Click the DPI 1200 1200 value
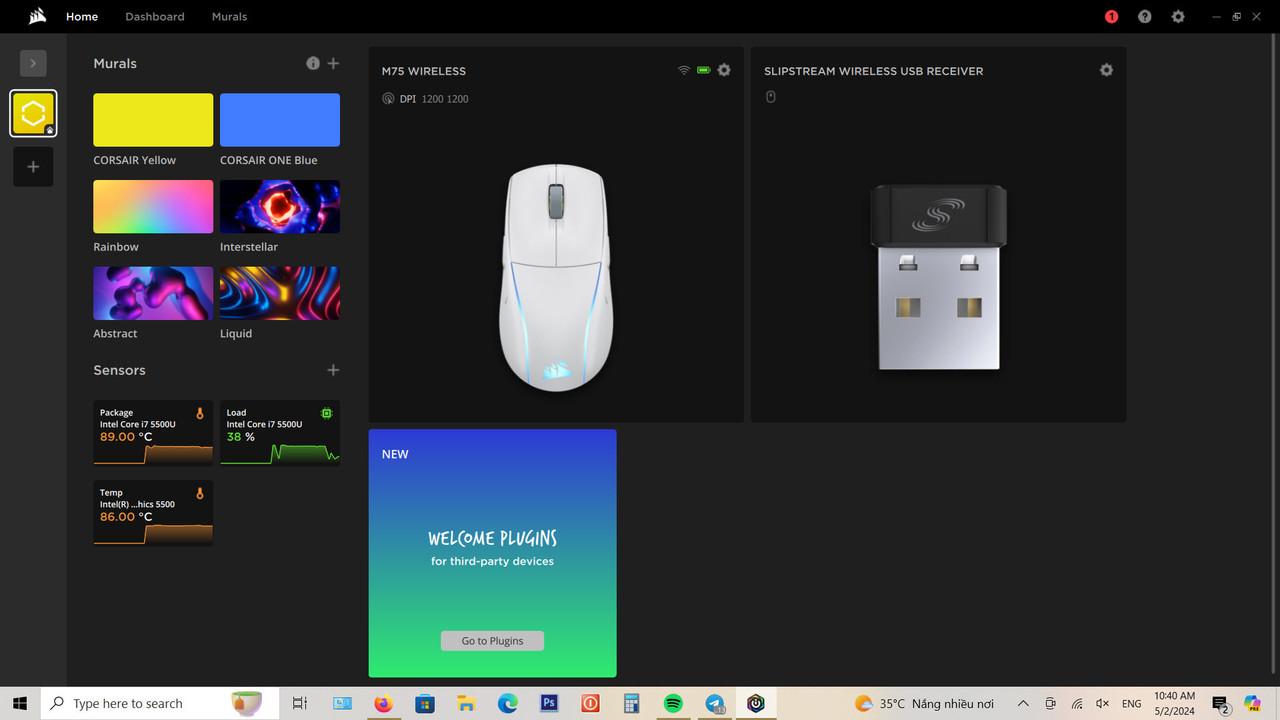Screen dimensions: 1280x720 click(445, 99)
